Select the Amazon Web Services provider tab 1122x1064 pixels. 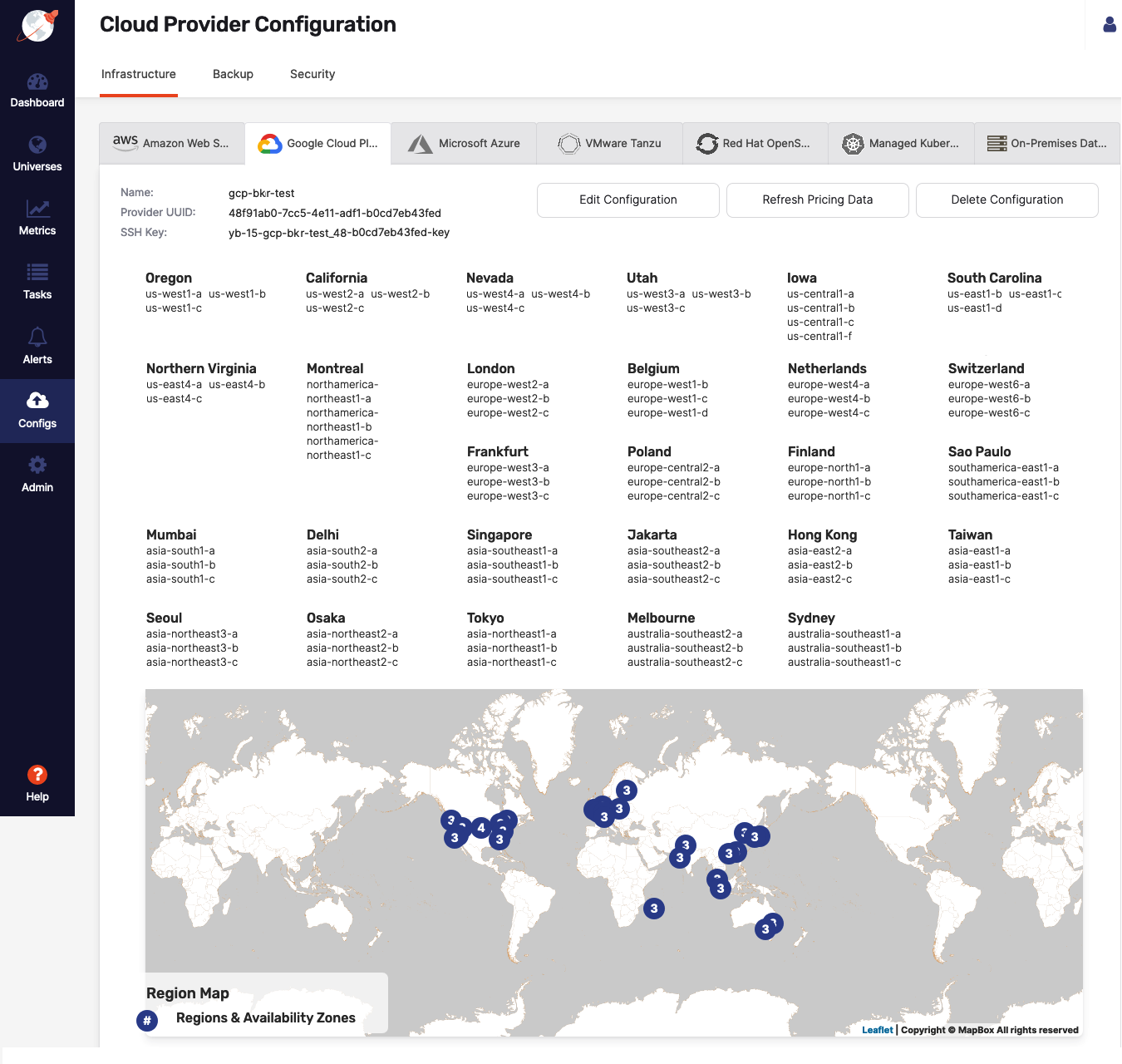[x=172, y=143]
